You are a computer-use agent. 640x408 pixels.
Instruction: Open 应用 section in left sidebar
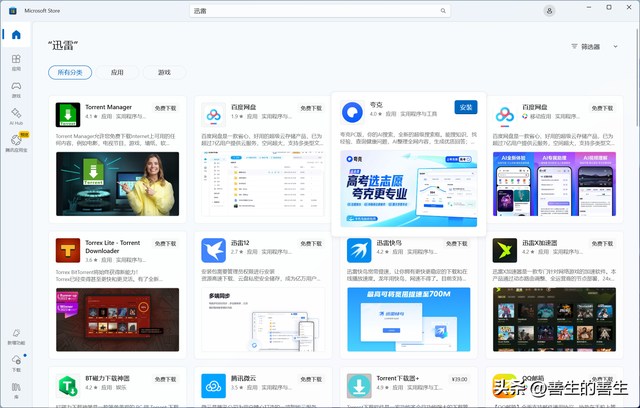(x=16, y=62)
